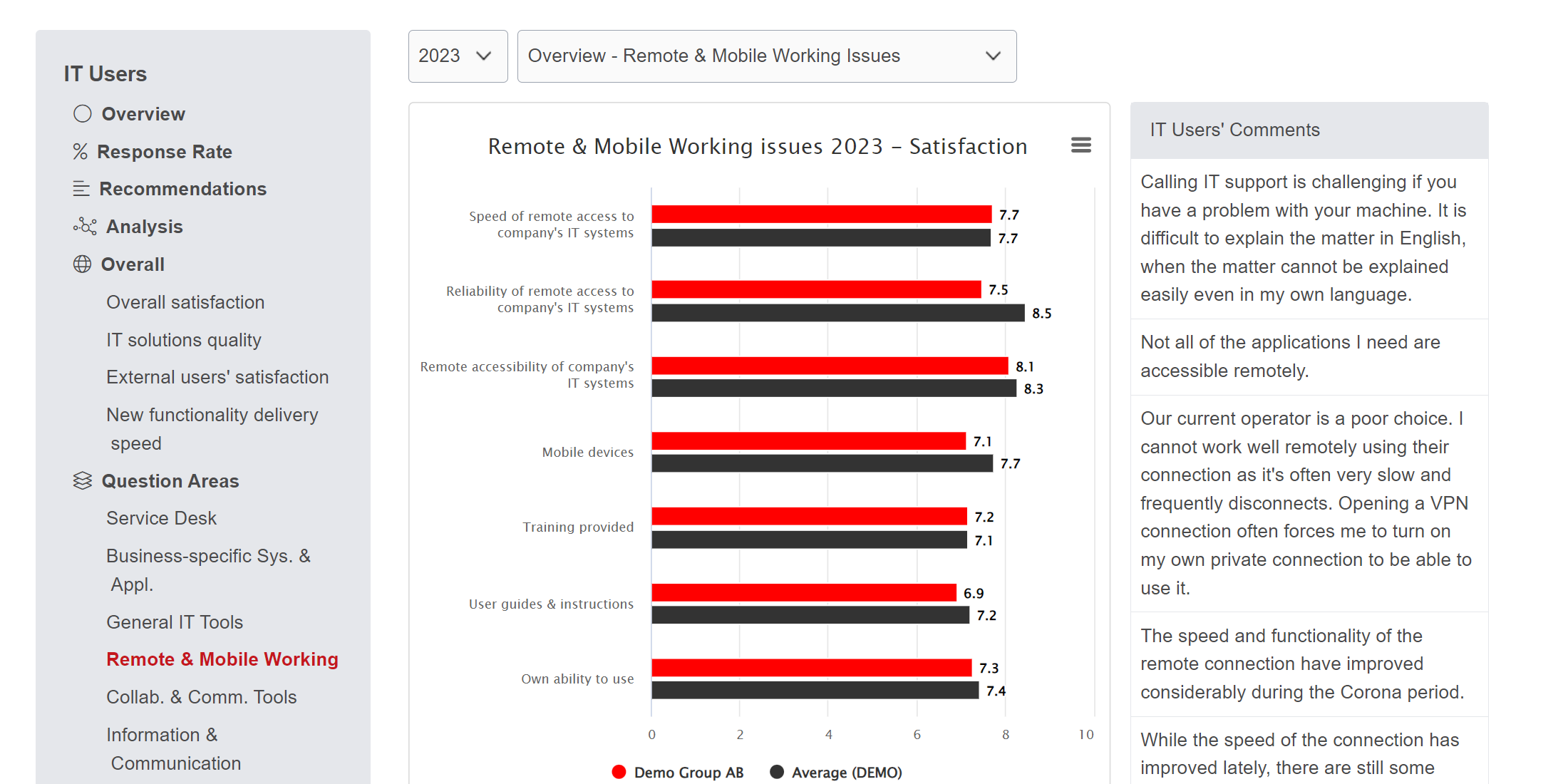
Task: Select comment about current operator poor choice
Action: pyautogui.click(x=1309, y=503)
